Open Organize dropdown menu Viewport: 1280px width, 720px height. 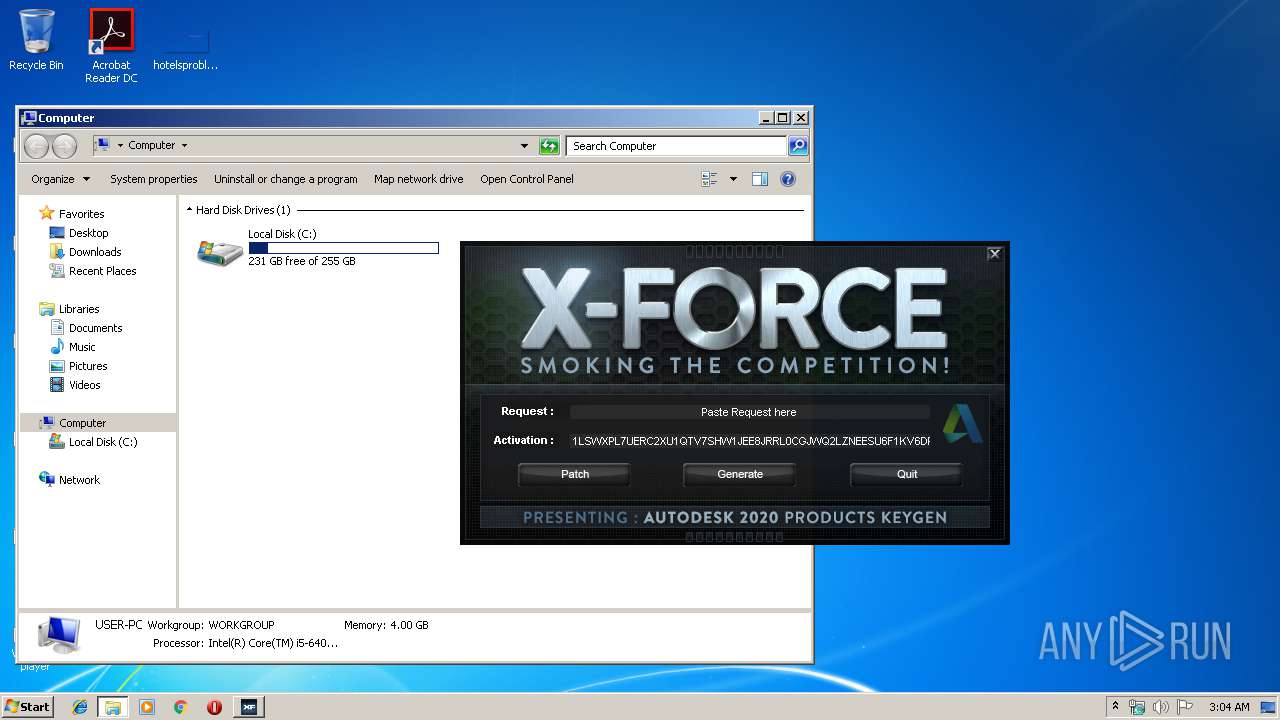click(x=60, y=179)
